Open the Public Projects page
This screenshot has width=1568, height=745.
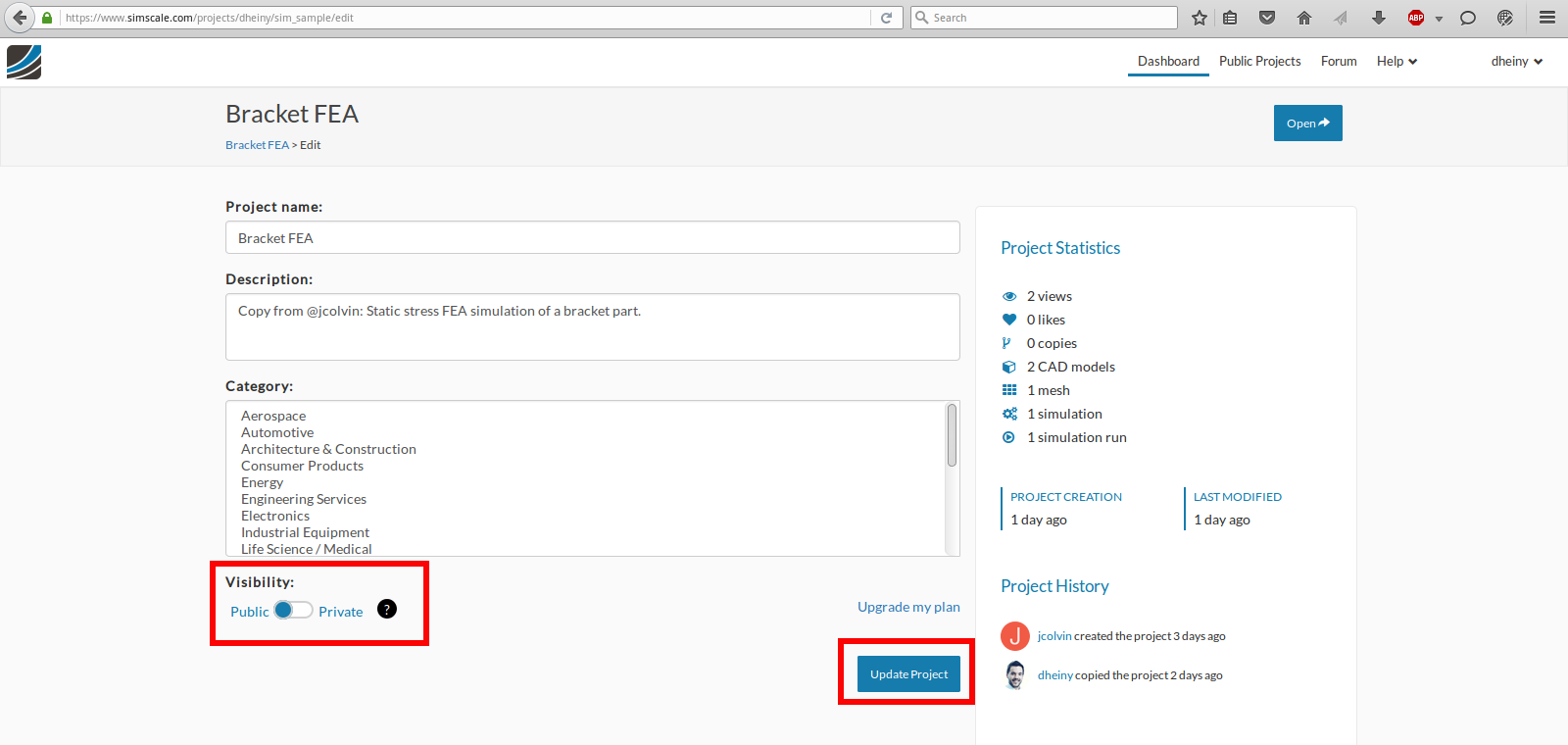click(x=1259, y=61)
